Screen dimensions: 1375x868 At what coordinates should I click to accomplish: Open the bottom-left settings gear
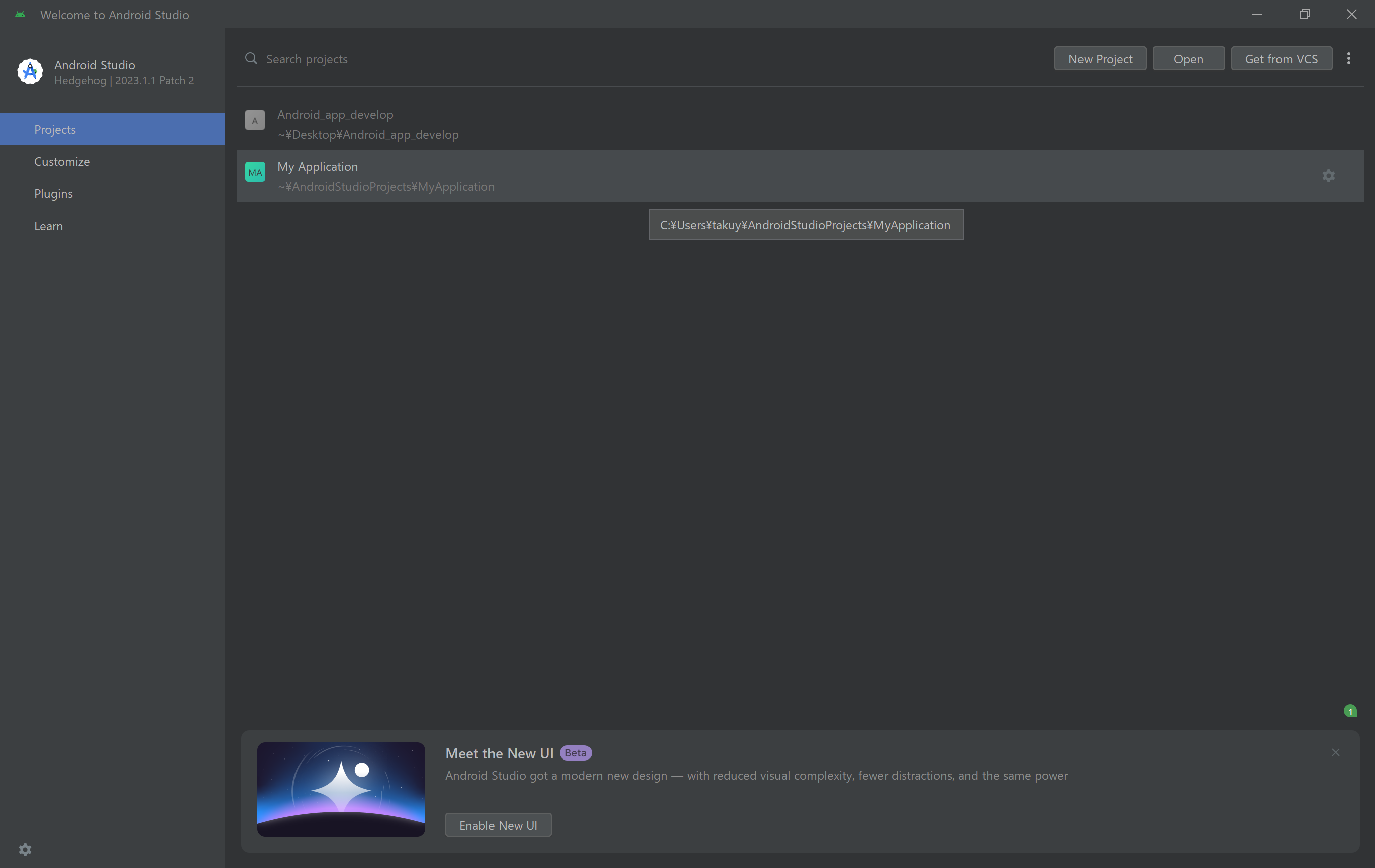pos(25,850)
